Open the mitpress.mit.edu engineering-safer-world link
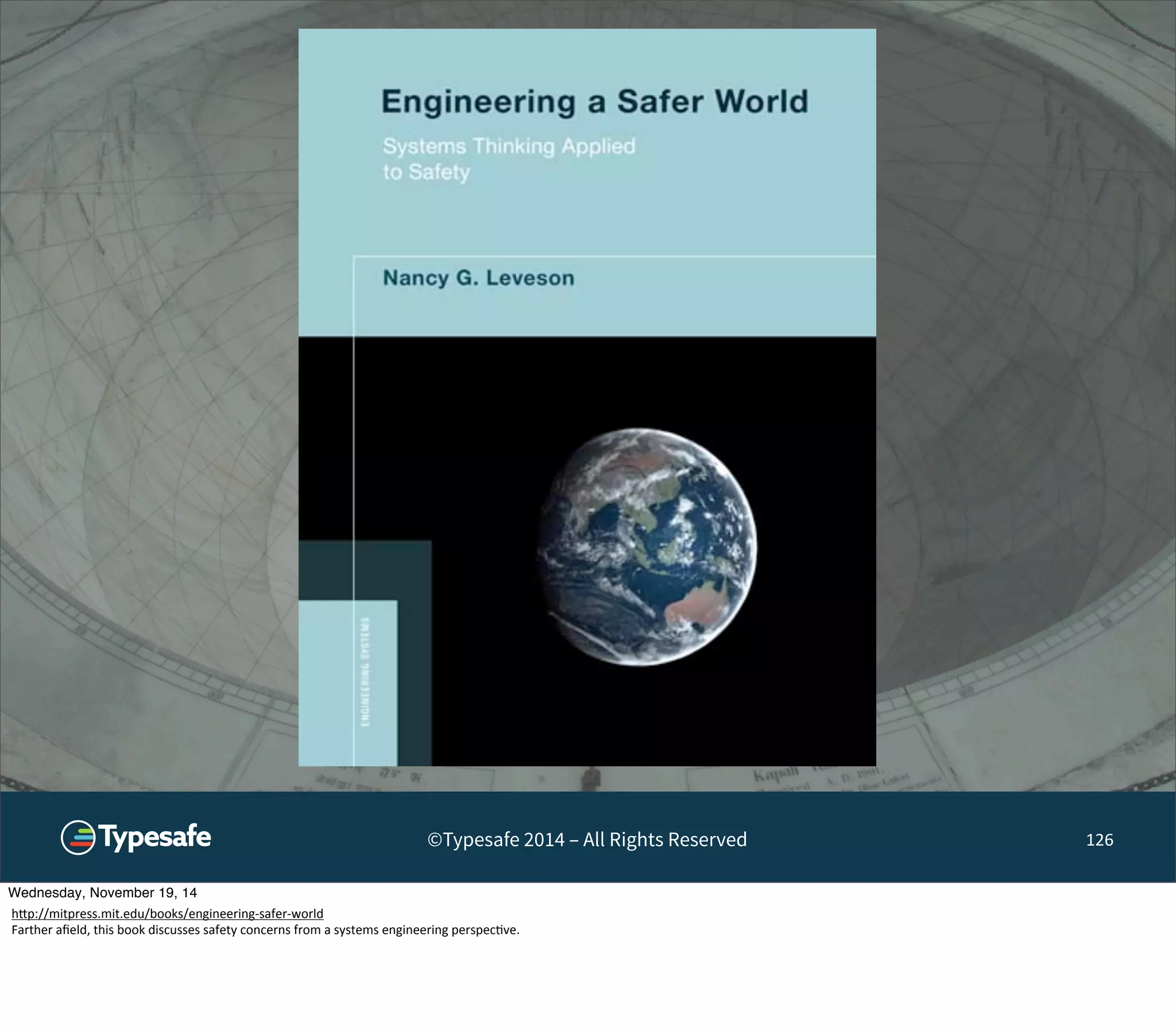1176x1034 pixels. (x=168, y=914)
